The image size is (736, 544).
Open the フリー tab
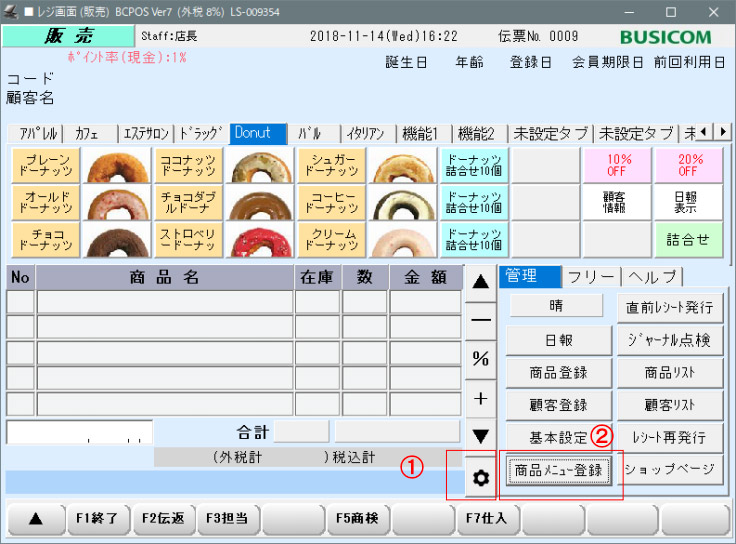point(593,277)
